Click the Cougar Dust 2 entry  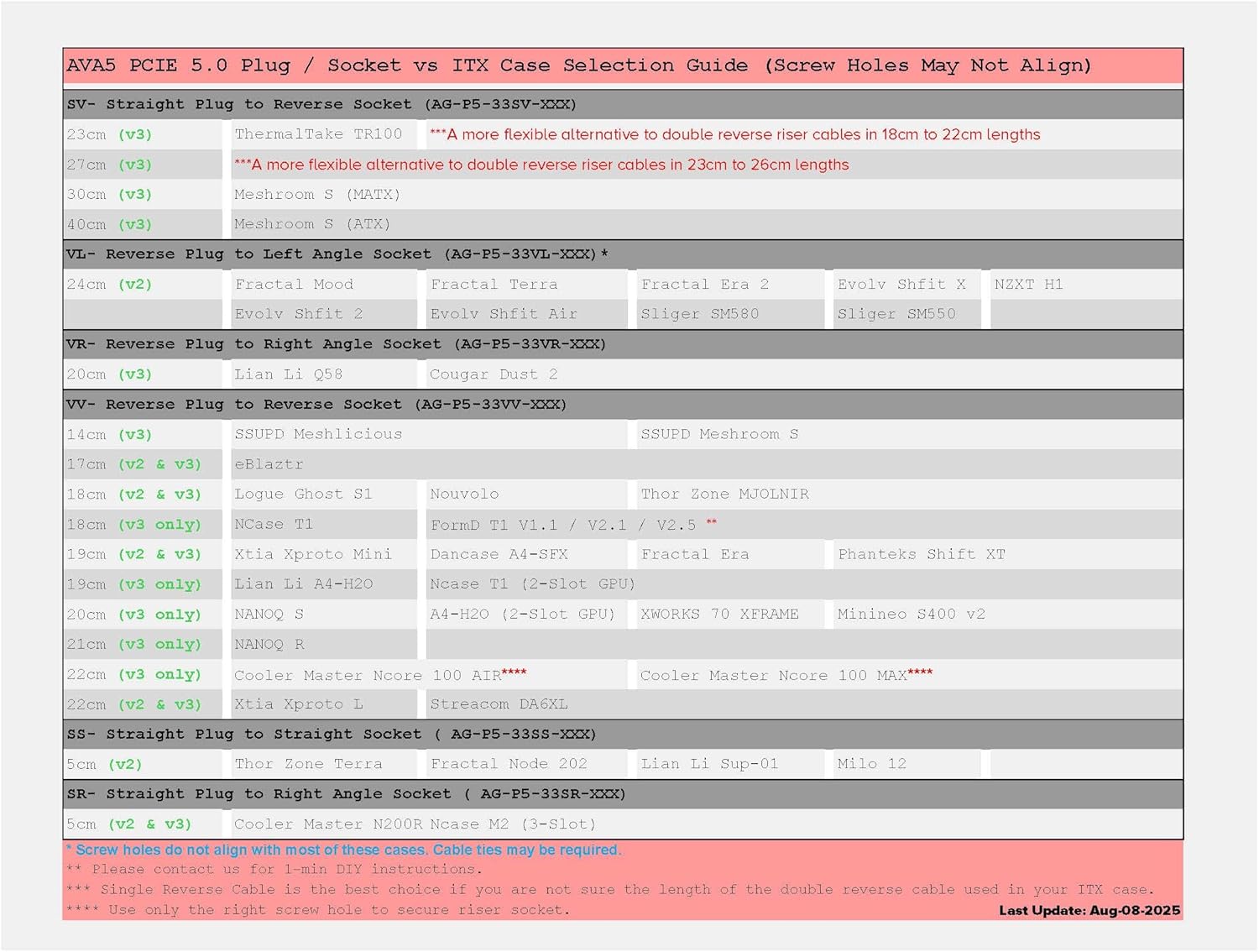494,374
